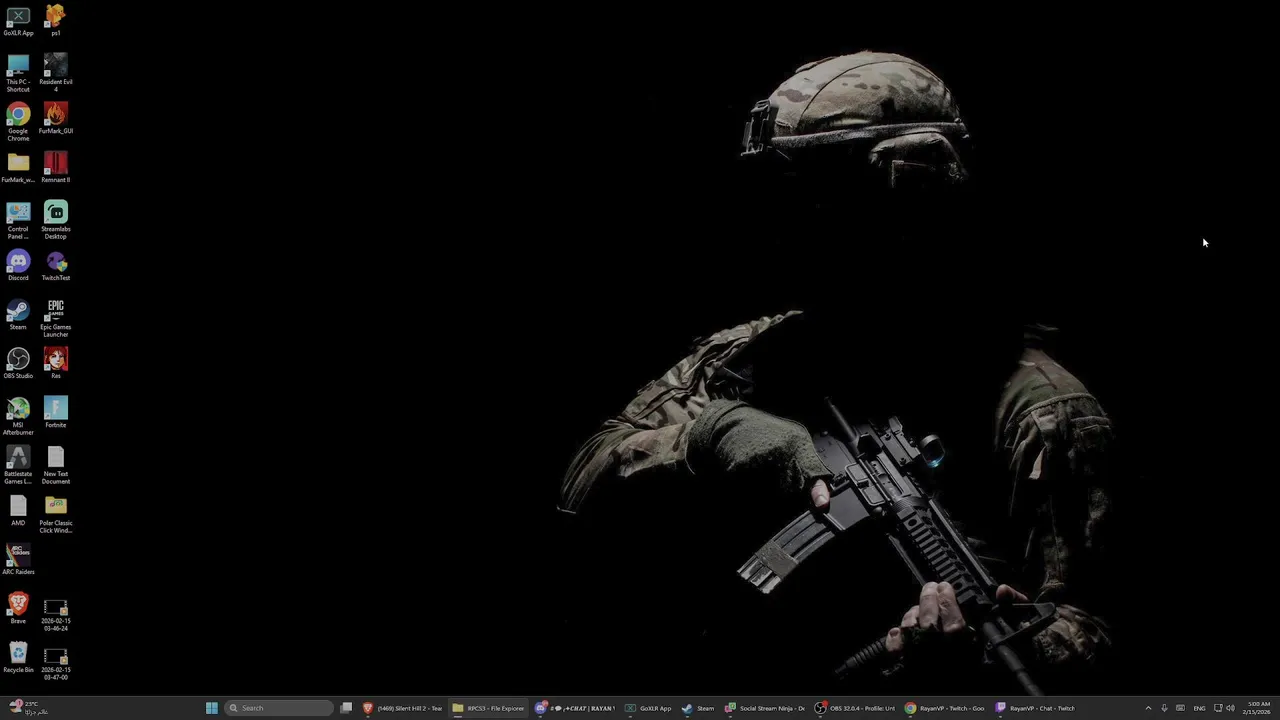Select the TwitchTest desktop icon
Screen dimensions: 1280x720
pyautogui.click(x=56, y=266)
